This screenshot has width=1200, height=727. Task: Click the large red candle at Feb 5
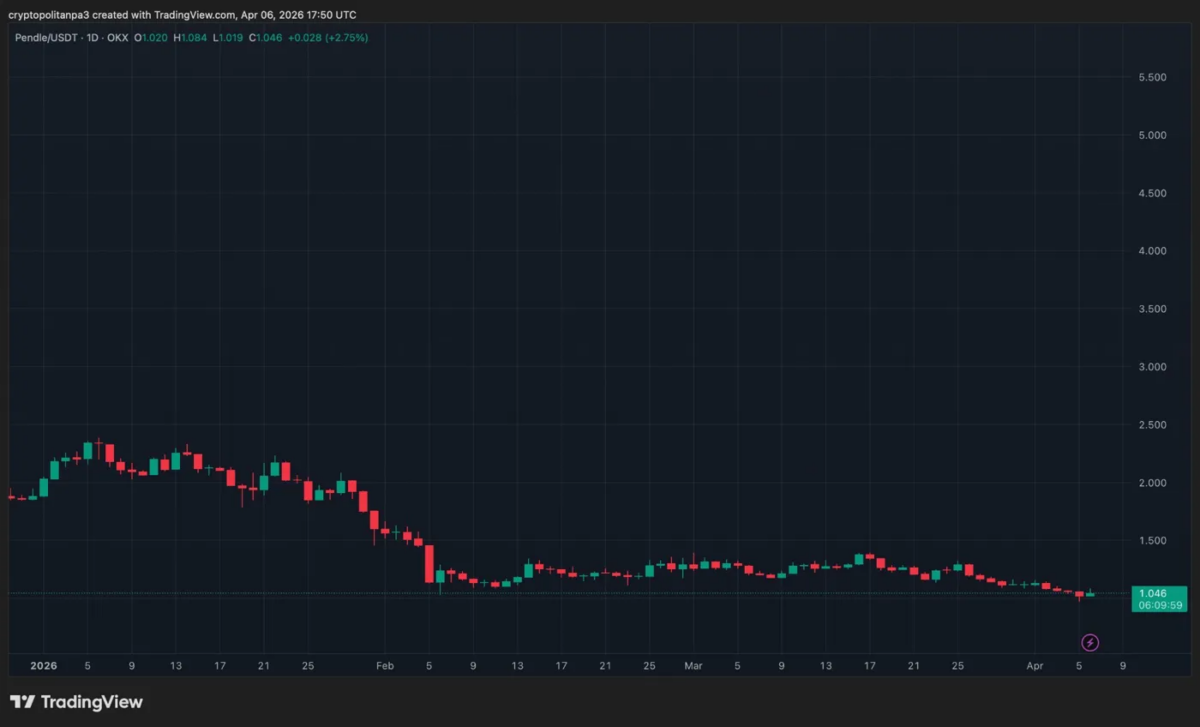[429, 564]
